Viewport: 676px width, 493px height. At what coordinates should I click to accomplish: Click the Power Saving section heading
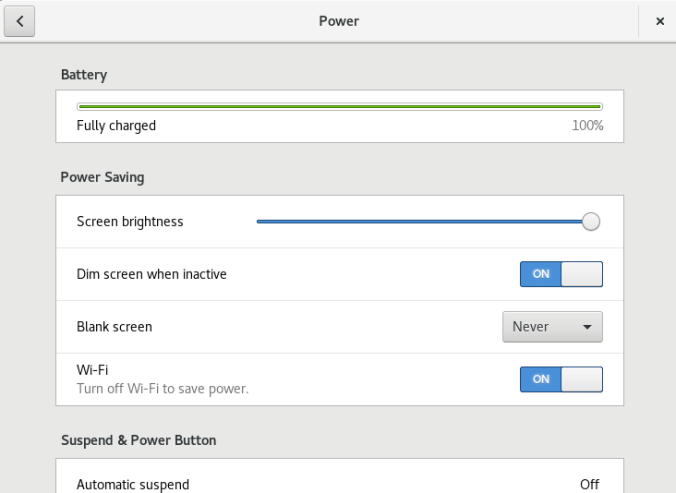click(103, 178)
